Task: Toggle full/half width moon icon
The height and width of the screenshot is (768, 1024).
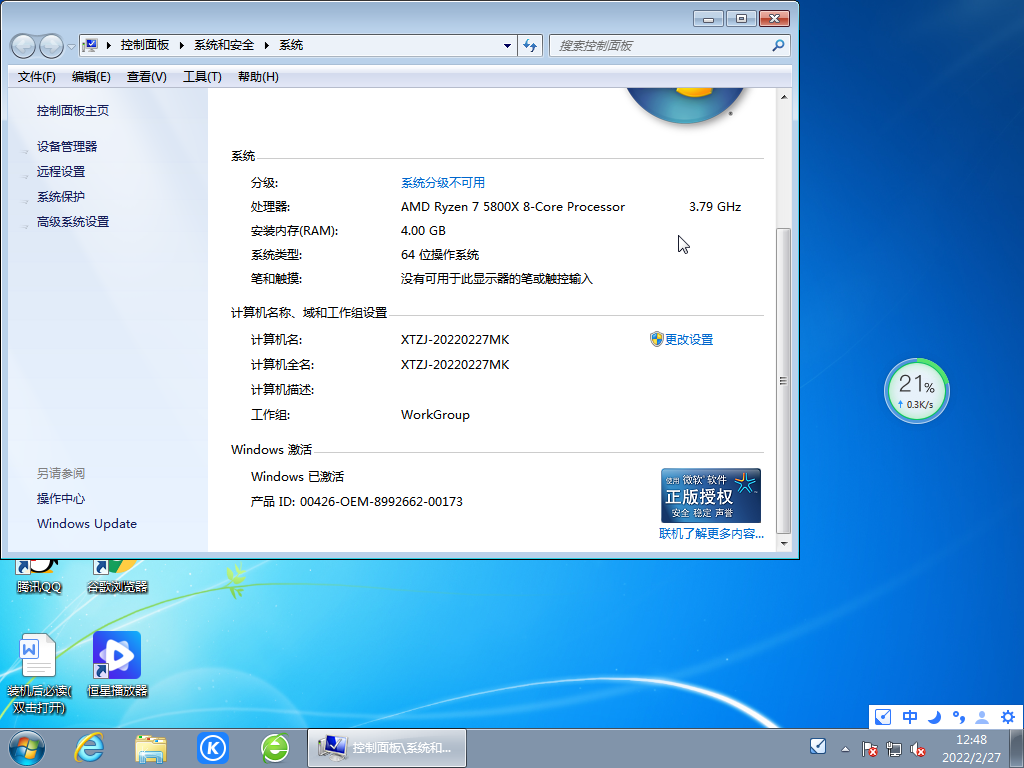Action: (933, 716)
